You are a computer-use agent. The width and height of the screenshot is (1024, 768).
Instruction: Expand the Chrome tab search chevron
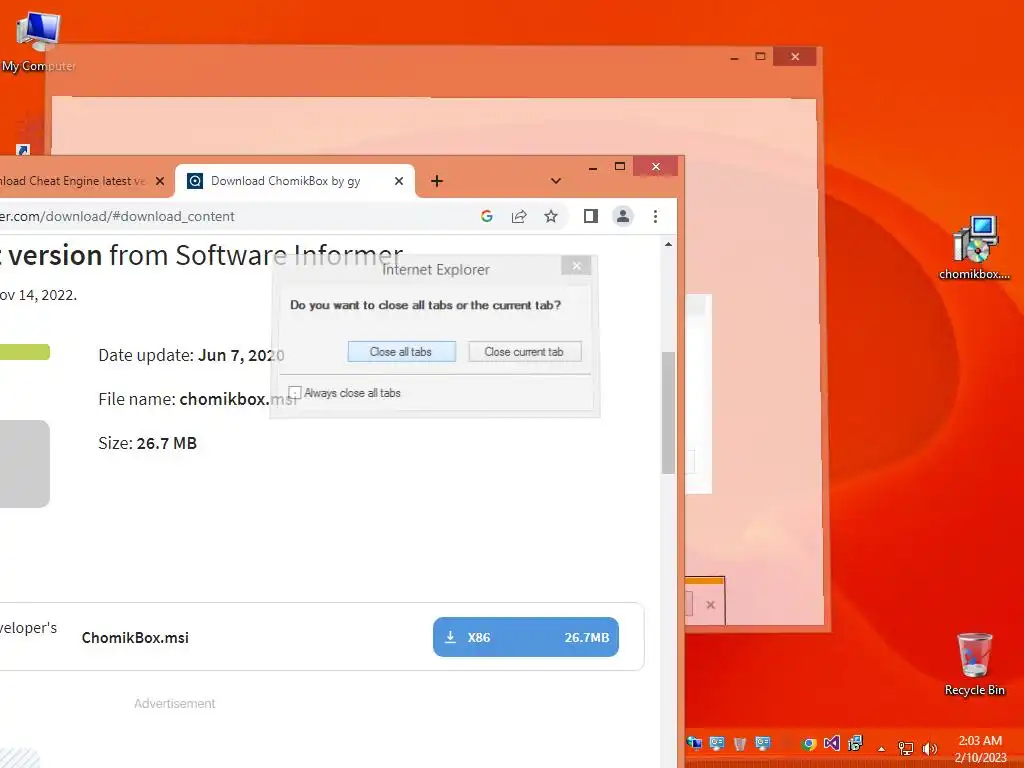556,181
